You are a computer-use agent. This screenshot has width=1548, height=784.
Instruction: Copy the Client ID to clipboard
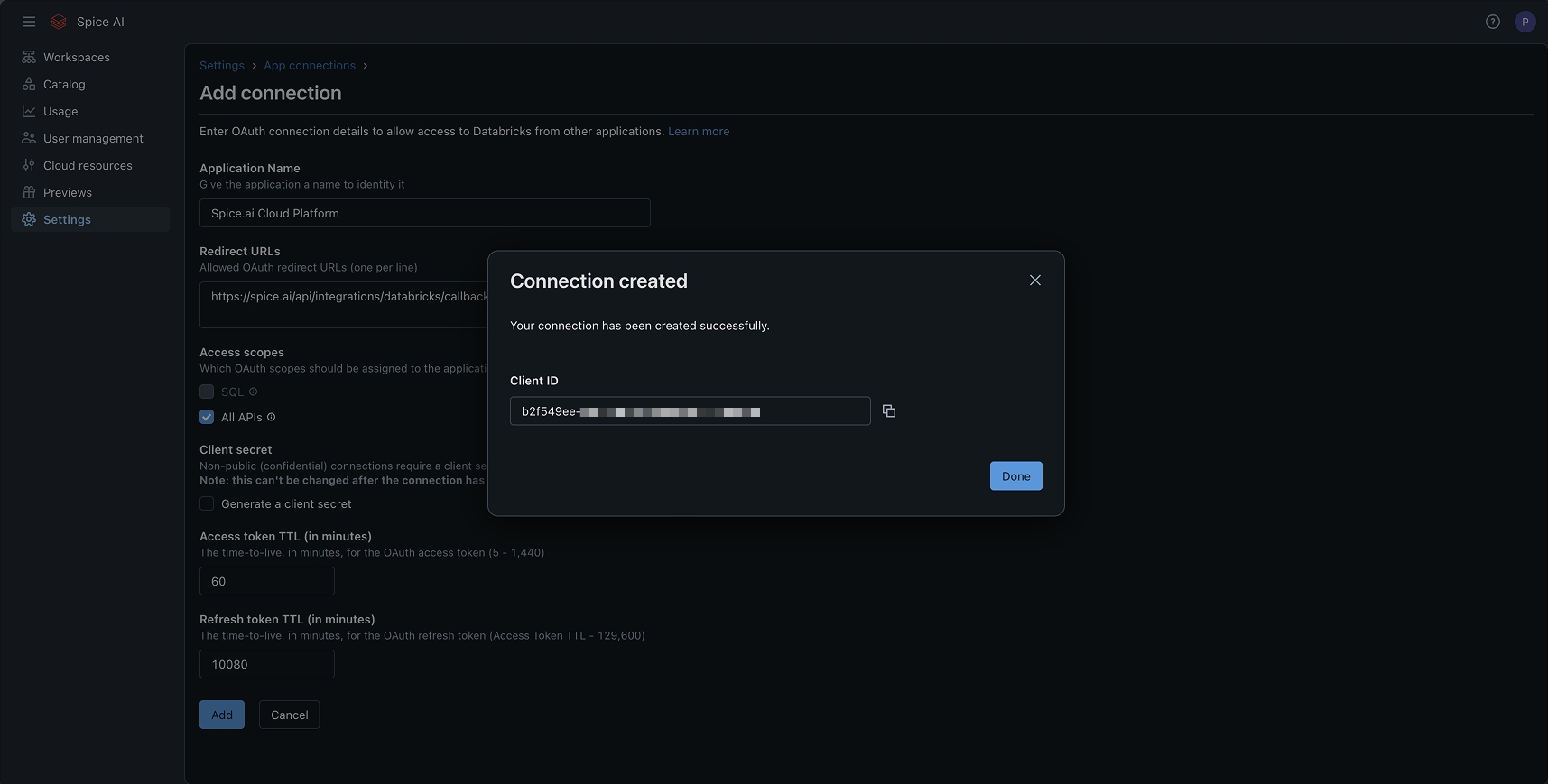click(889, 411)
